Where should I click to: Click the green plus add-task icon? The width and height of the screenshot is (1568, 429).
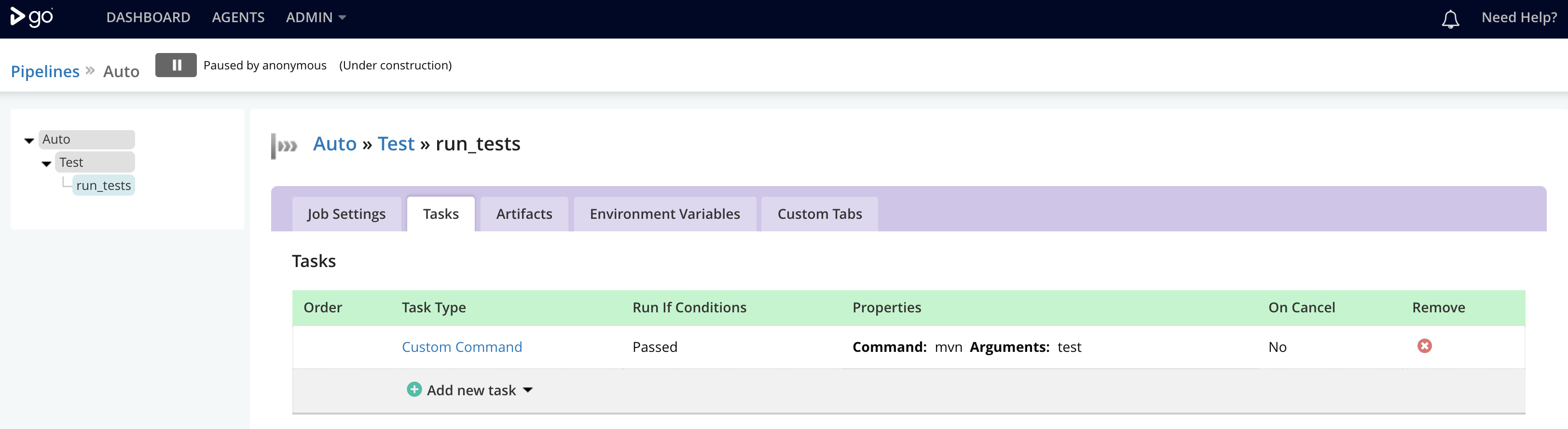414,389
